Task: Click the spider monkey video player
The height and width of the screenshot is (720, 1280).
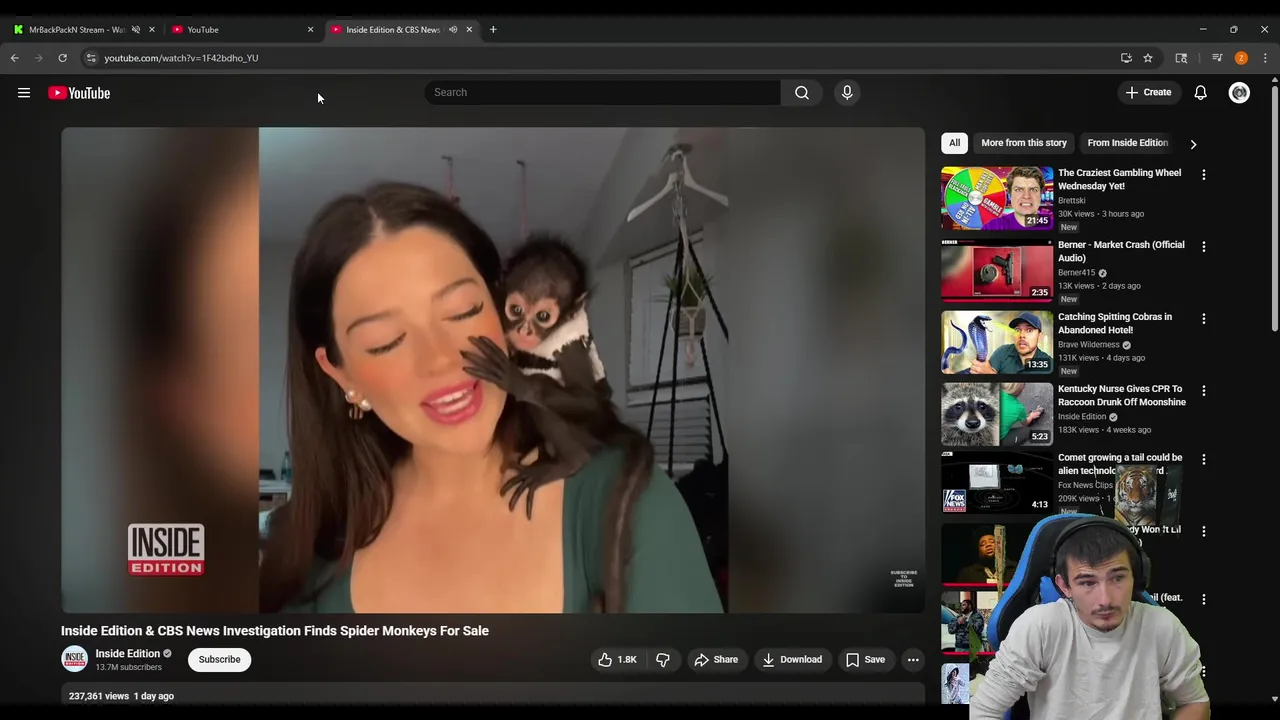Action: [x=493, y=370]
